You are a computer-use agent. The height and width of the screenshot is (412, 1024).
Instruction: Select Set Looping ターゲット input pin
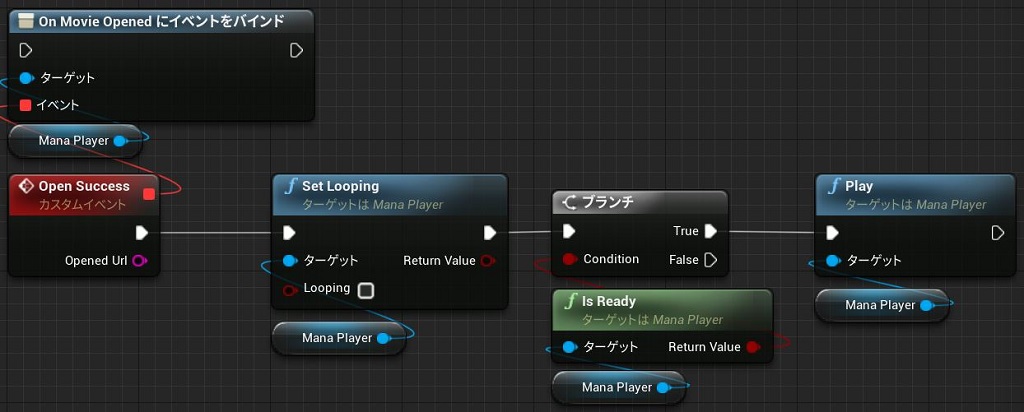(x=290, y=261)
